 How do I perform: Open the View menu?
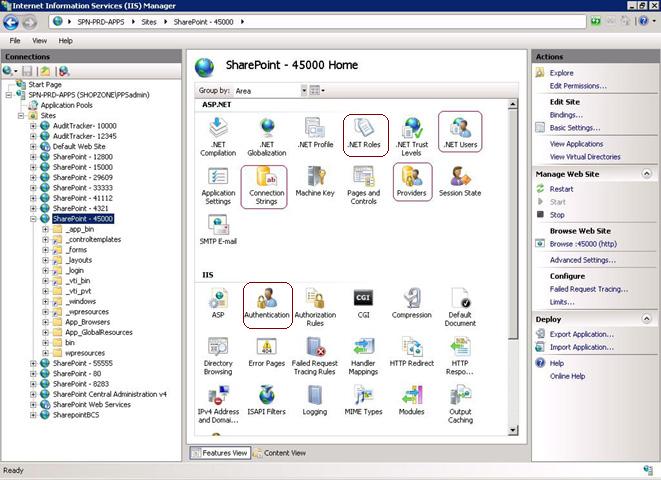point(40,41)
